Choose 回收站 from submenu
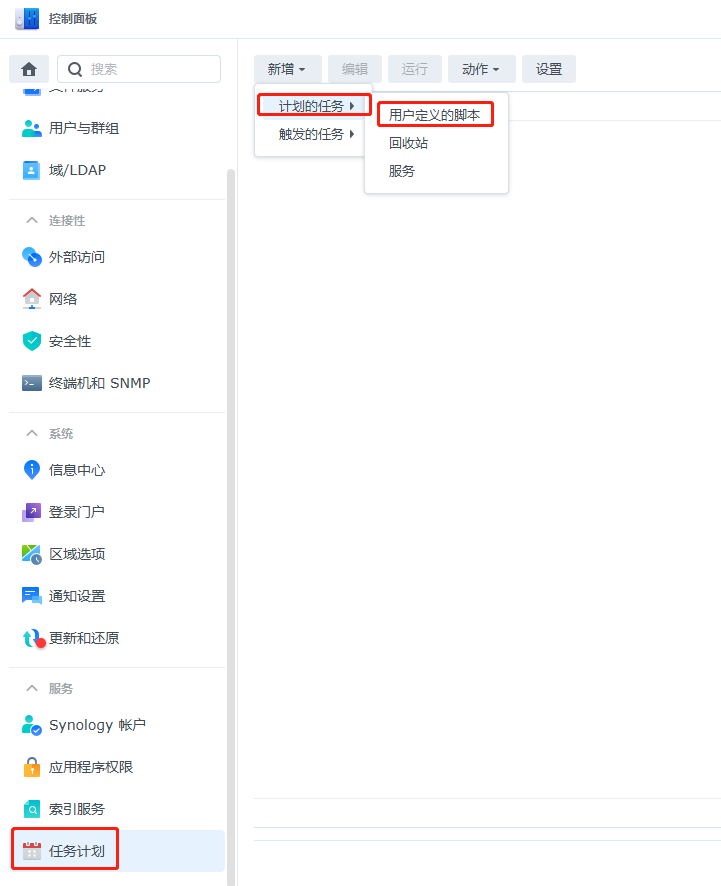The height and width of the screenshot is (886, 721). coord(409,143)
